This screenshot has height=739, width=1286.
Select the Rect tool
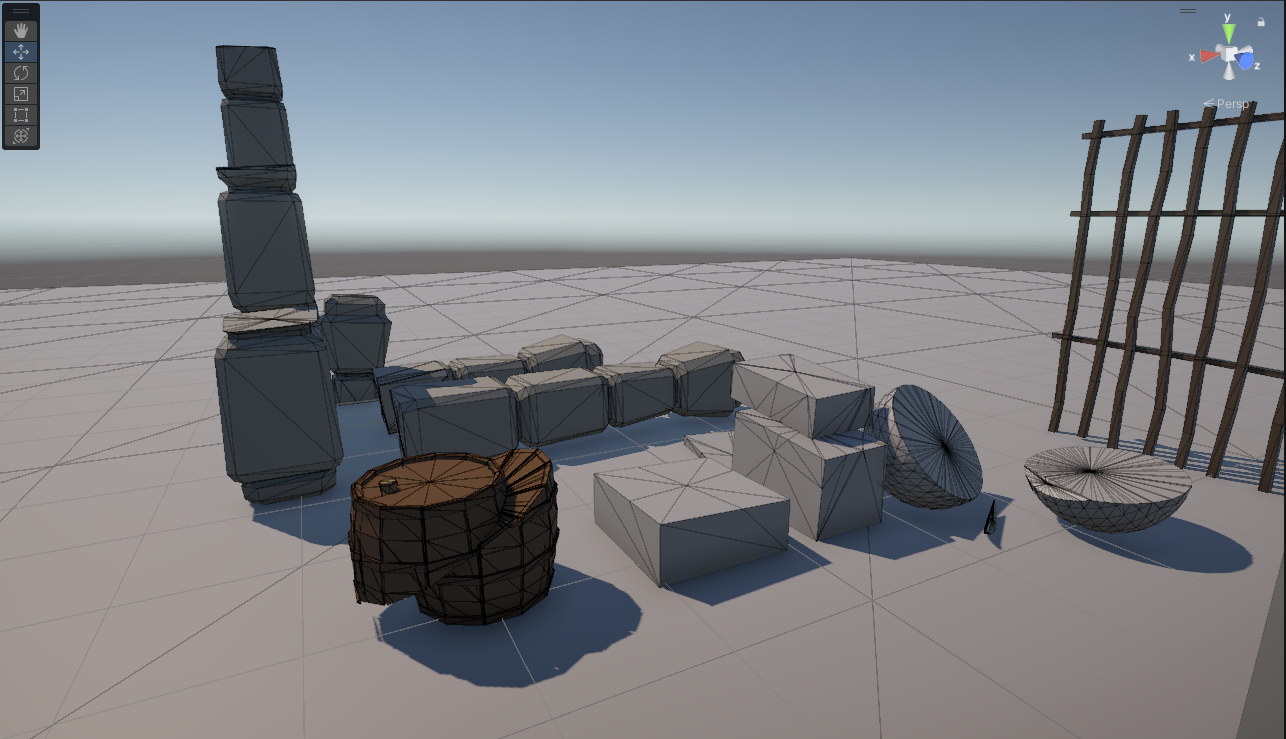(x=21, y=115)
